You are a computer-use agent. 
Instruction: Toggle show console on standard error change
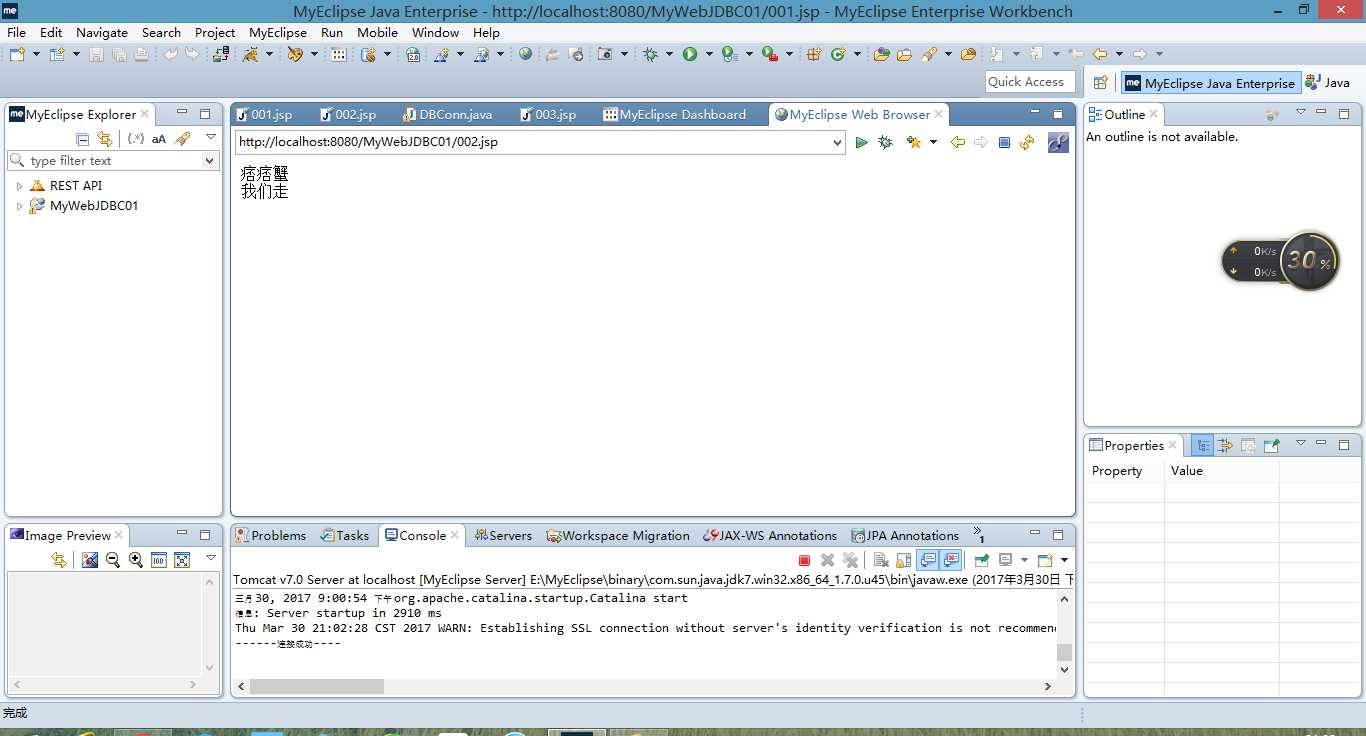[x=951, y=560]
